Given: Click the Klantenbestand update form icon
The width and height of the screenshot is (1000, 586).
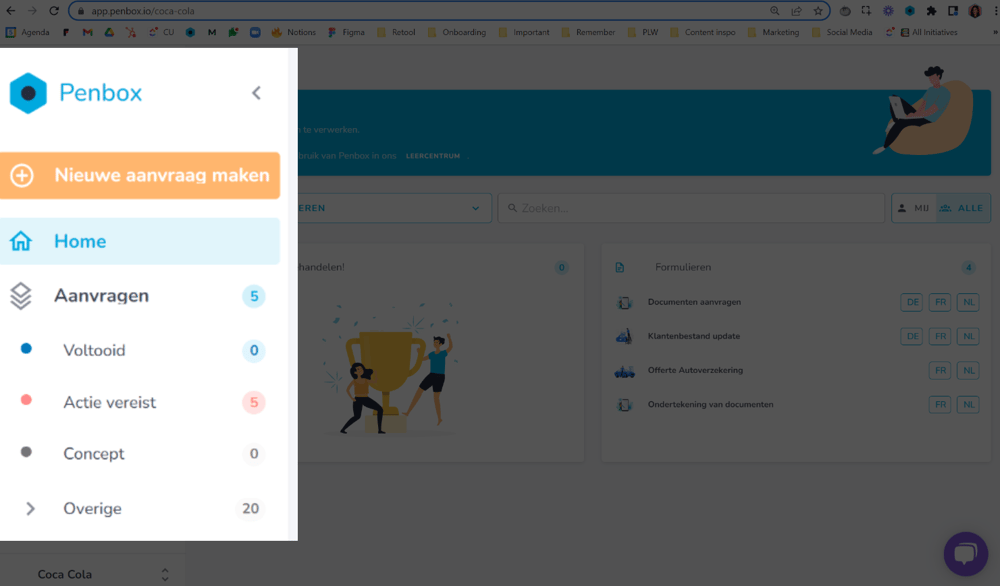Looking at the screenshot, I should pos(624,336).
